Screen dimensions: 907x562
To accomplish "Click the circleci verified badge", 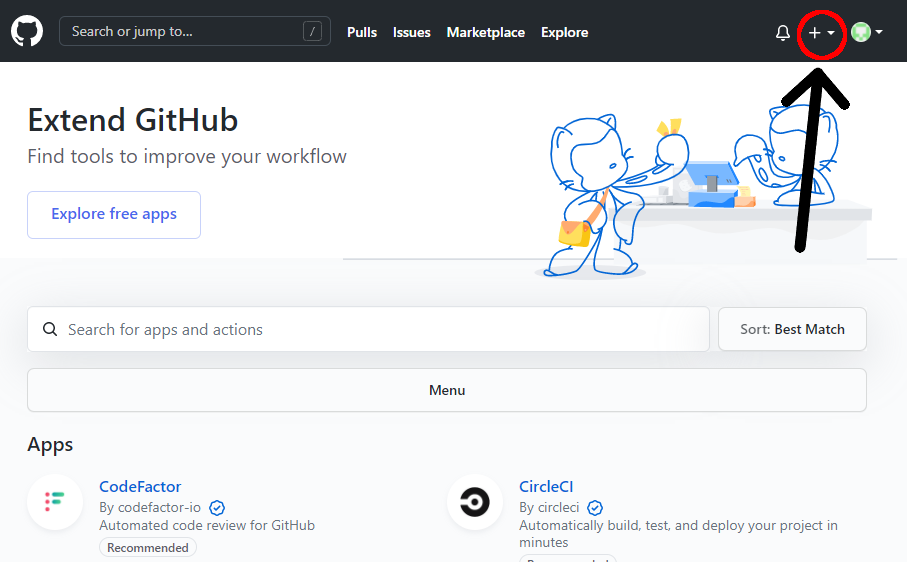I will click(595, 508).
